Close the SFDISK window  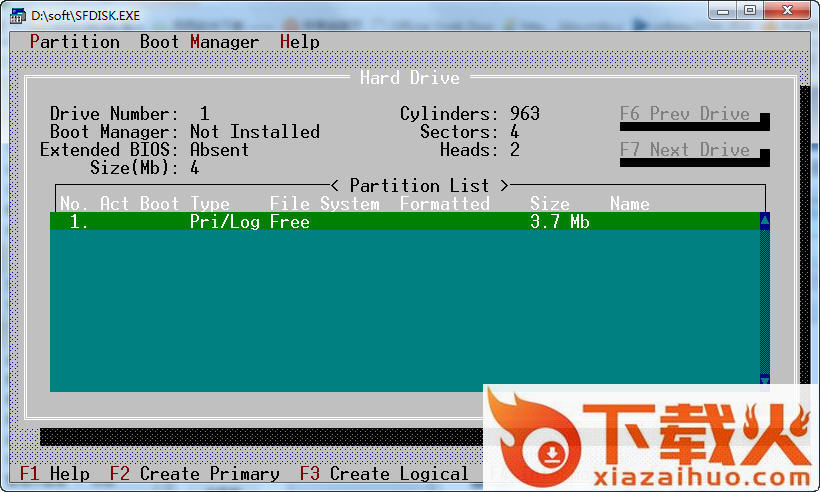789,10
